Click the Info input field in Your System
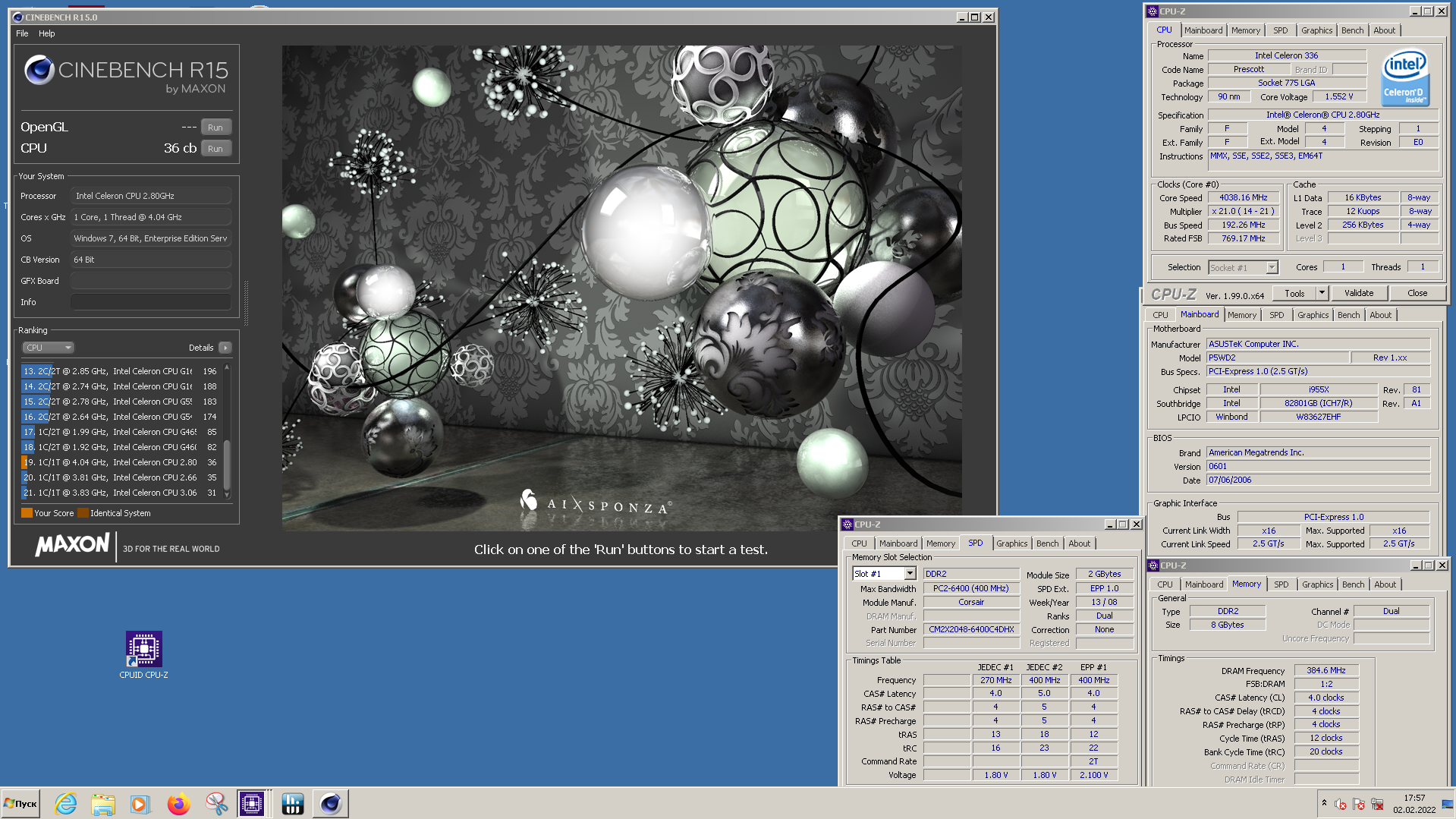This screenshot has width=1456, height=819. point(151,302)
